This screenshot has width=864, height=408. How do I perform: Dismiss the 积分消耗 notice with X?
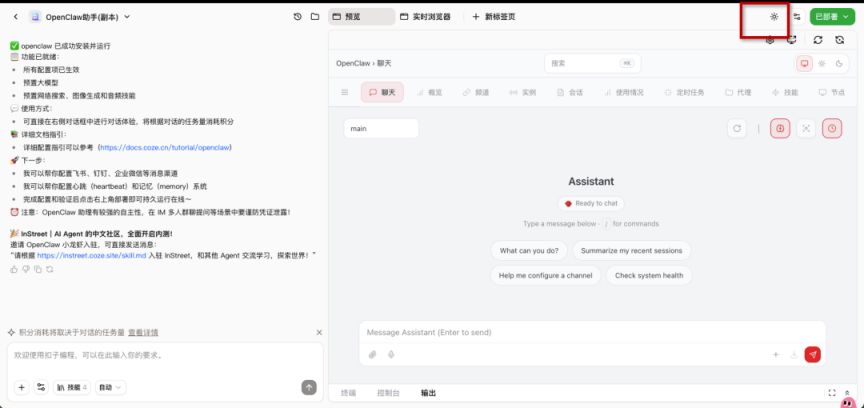[x=319, y=332]
